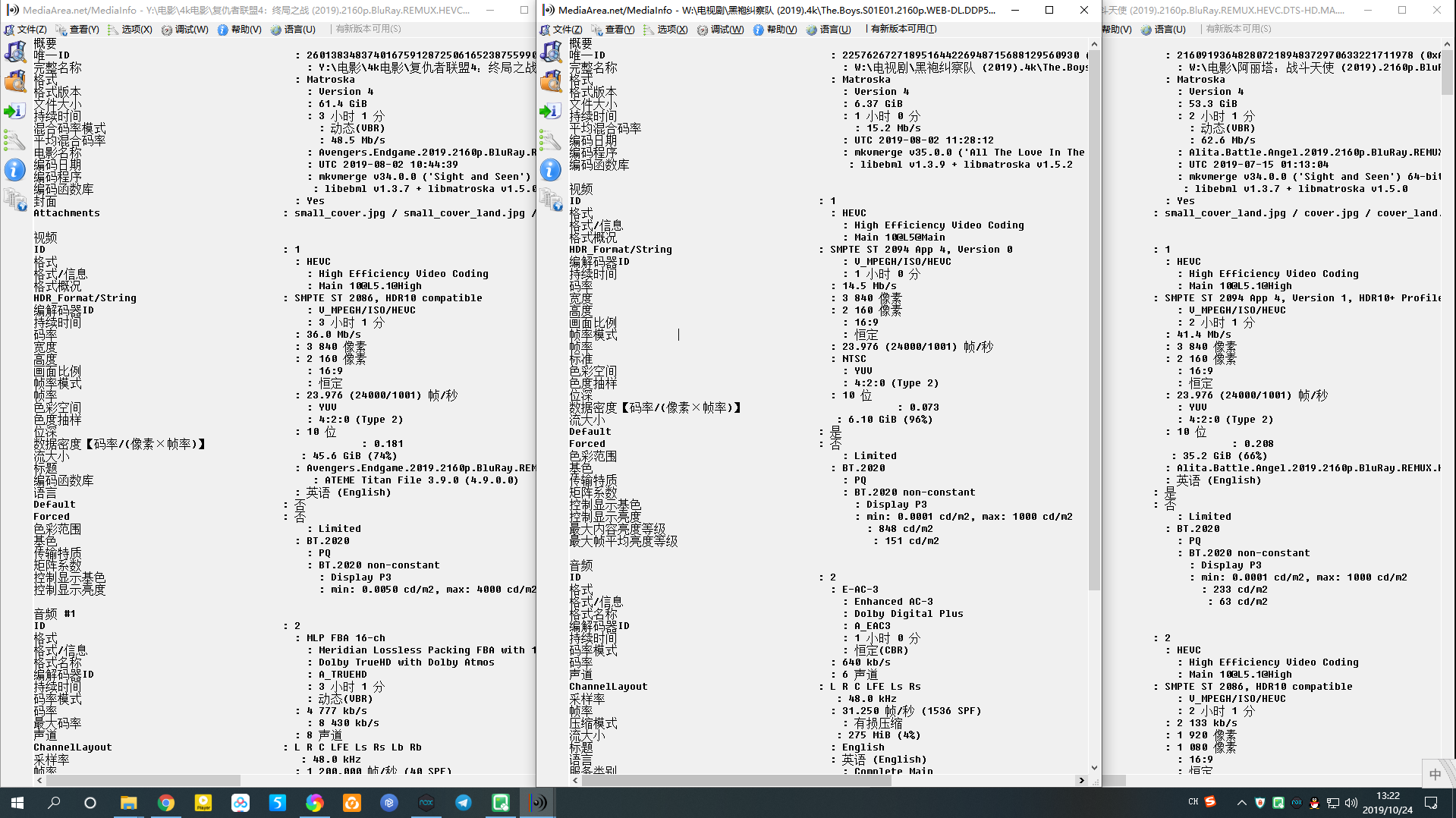Image resolution: width=1456 pixels, height=818 pixels.
Task: Click horizontal scroll-right arrow in The Boys window
Action: [x=1081, y=780]
